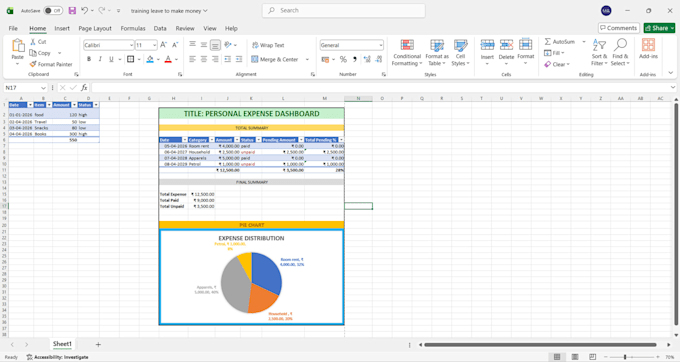This screenshot has width=680, height=362.
Task: Switch to the Review tab
Action: coord(185,28)
